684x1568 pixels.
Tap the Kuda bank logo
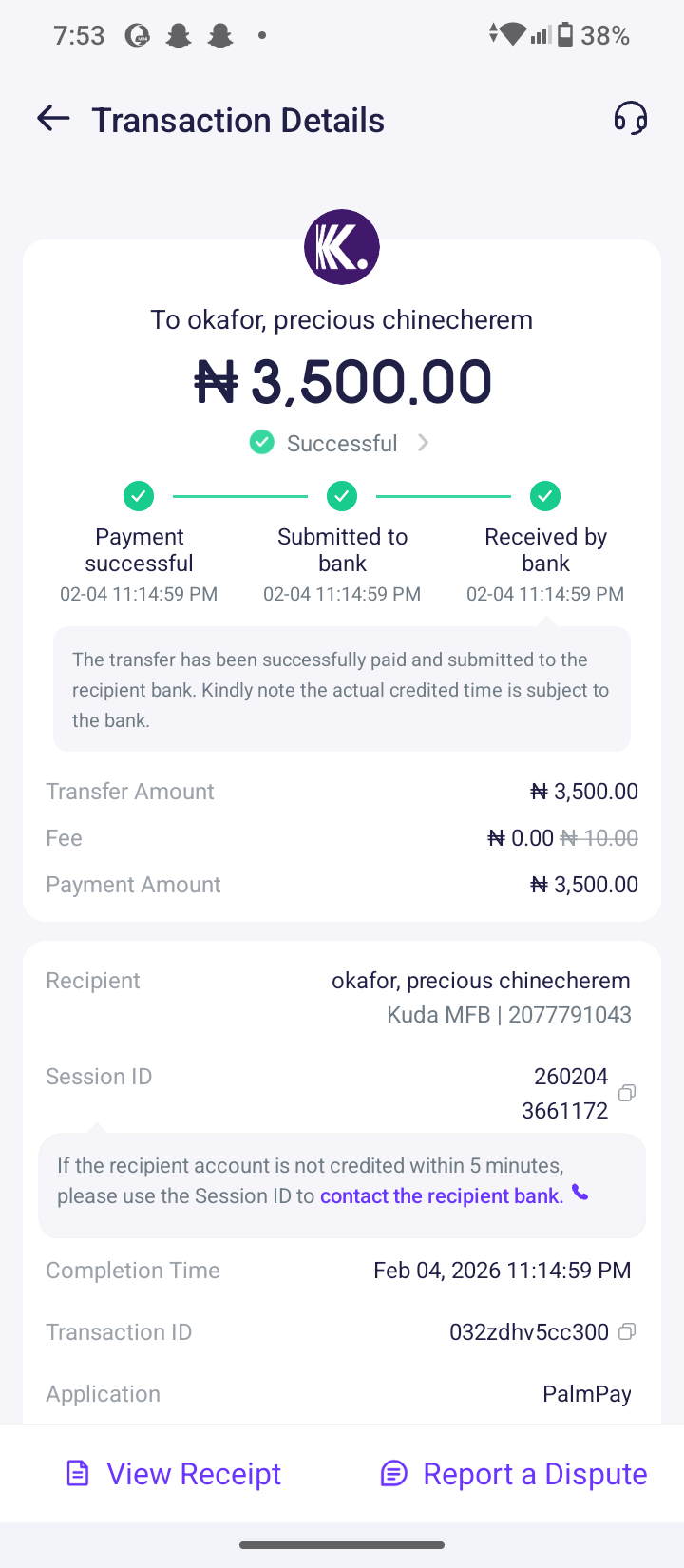[342, 247]
